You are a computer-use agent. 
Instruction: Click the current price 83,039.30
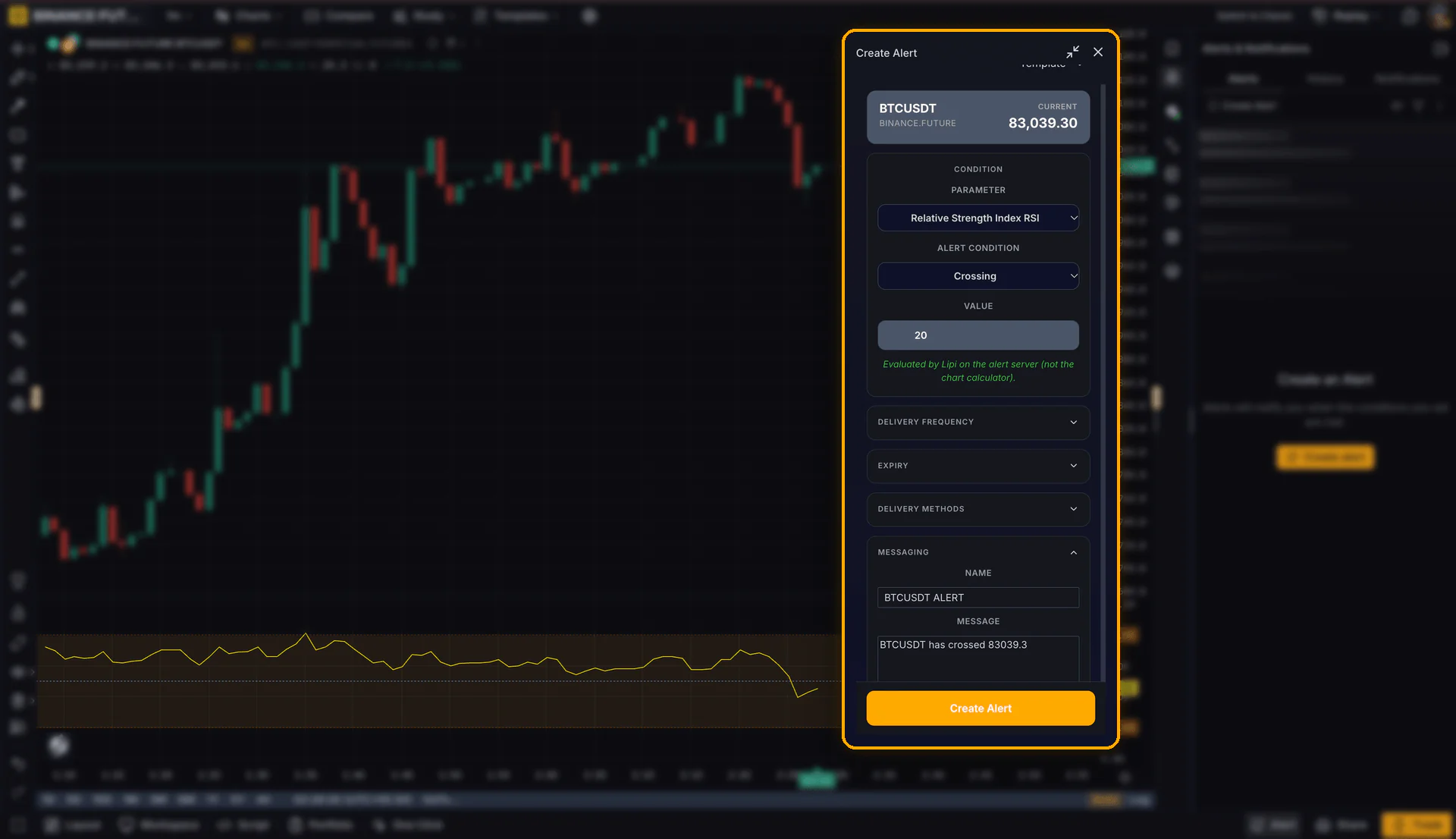pos(1043,123)
